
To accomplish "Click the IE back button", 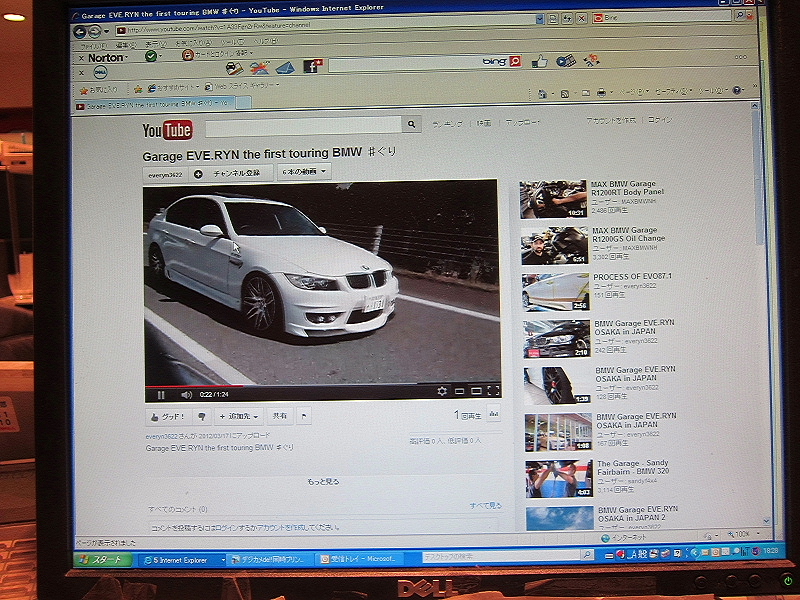I will (80, 32).
